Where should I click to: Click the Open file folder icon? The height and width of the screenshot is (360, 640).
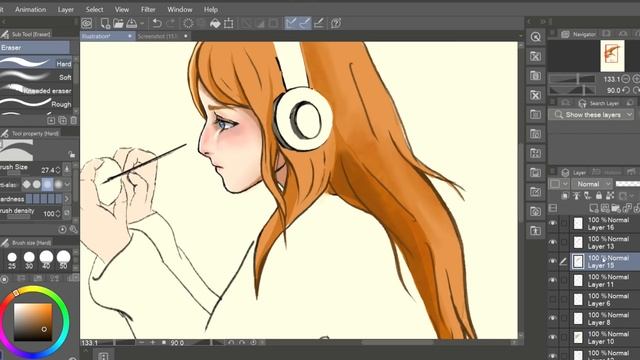point(118,23)
